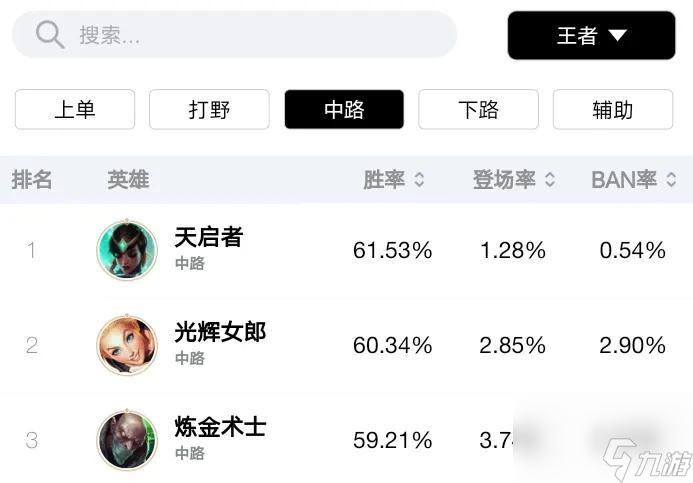Open 炼金术士 hero avatar
The width and height of the screenshot is (693, 483).
tap(127, 440)
